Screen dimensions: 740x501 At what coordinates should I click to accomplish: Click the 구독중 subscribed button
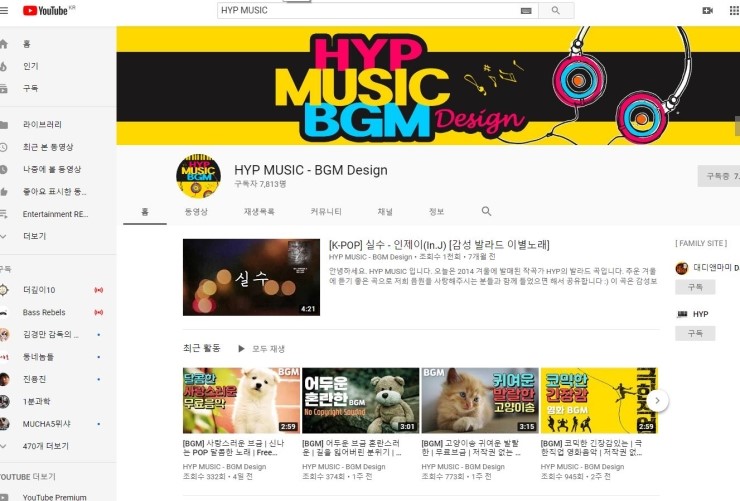click(x=719, y=176)
